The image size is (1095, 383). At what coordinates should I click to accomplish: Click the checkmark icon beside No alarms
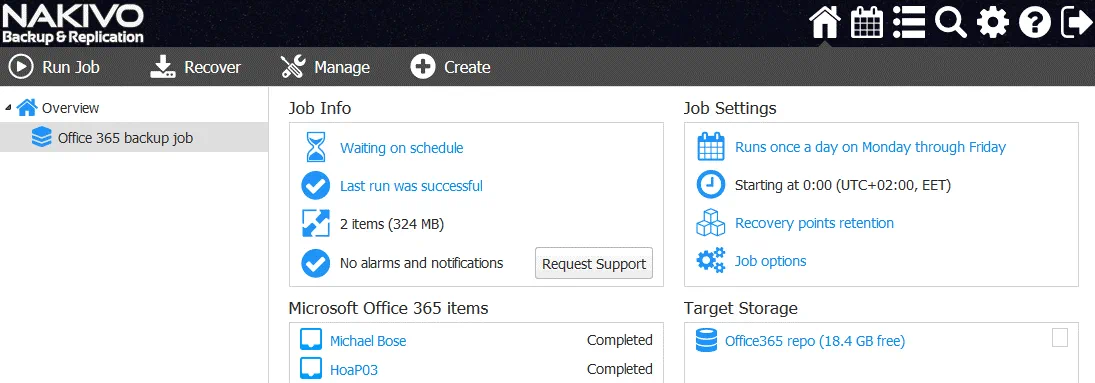(316, 263)
